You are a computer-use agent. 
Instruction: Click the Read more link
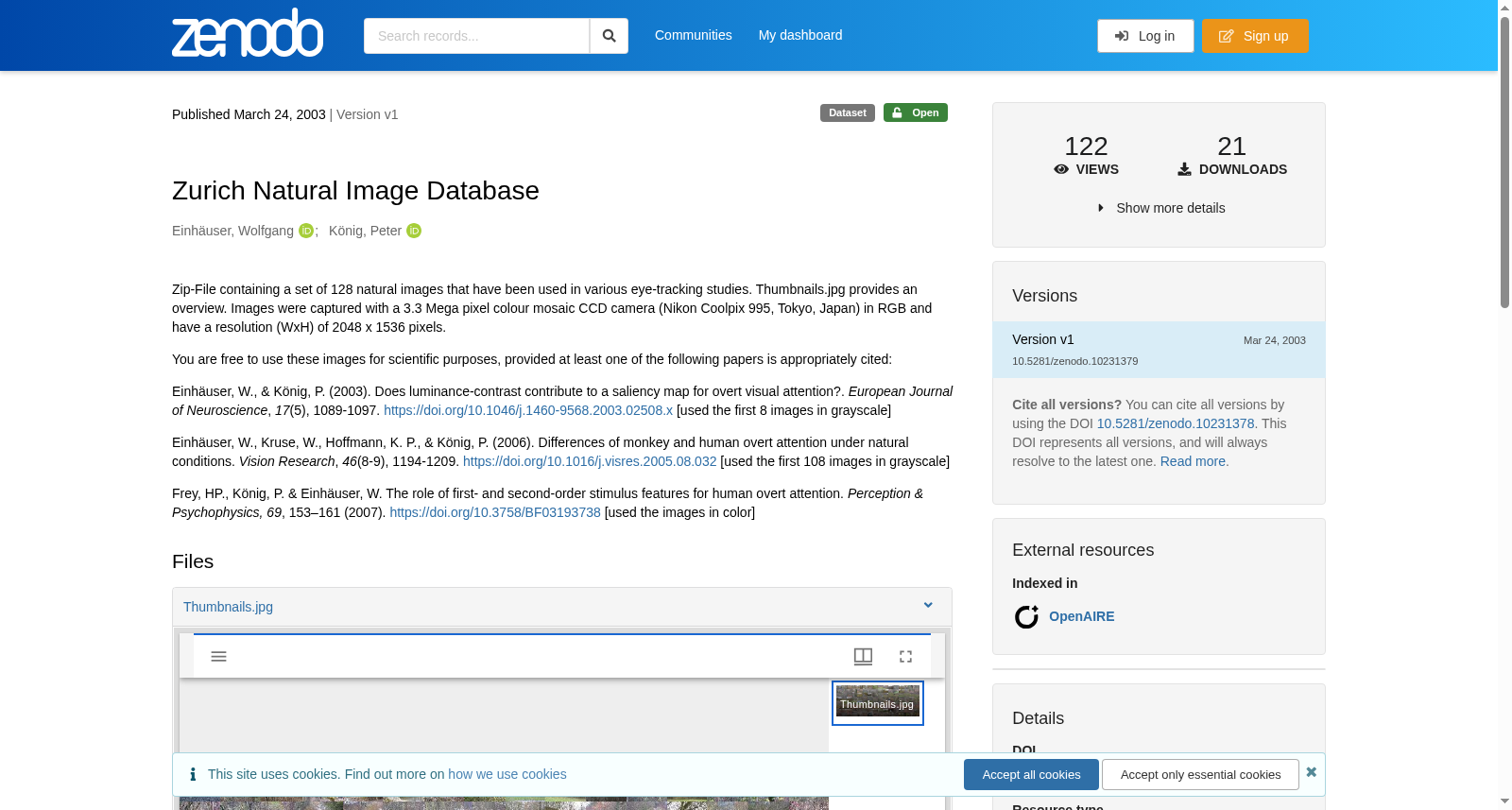pyautogui.click(x=1194, y=461)
